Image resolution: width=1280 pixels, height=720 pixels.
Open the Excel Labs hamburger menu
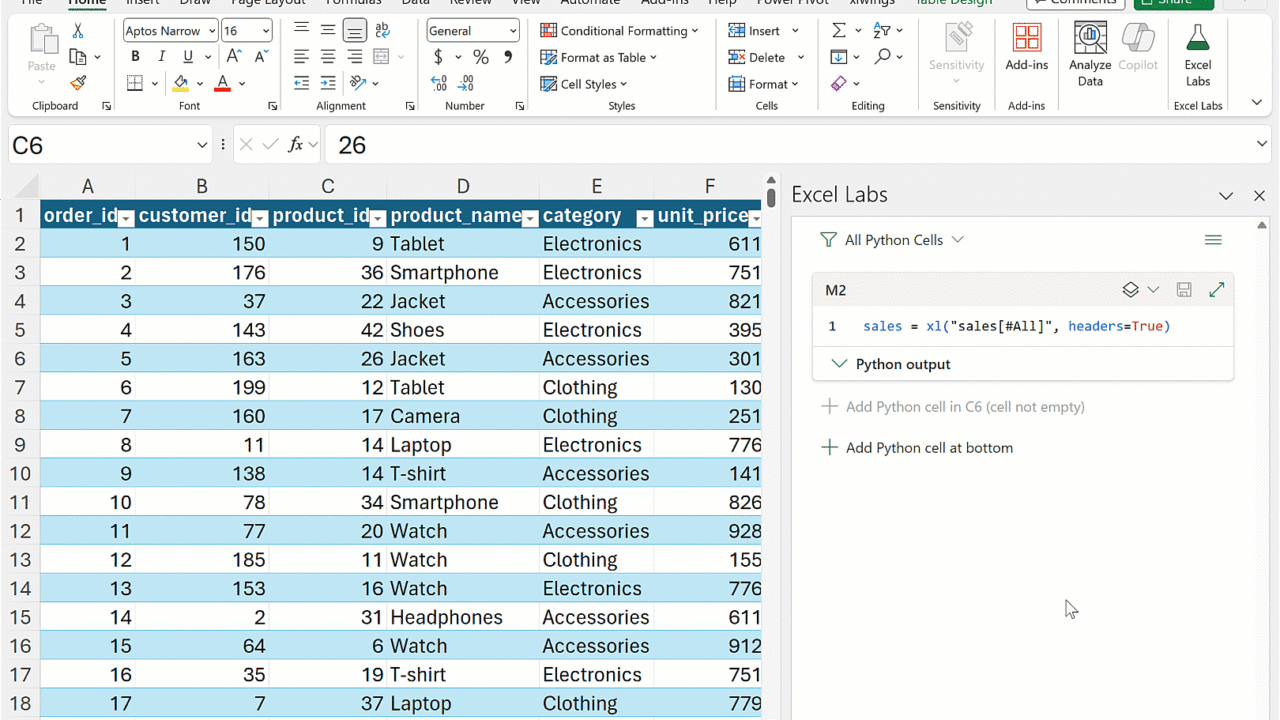[x=1213, y=240]
